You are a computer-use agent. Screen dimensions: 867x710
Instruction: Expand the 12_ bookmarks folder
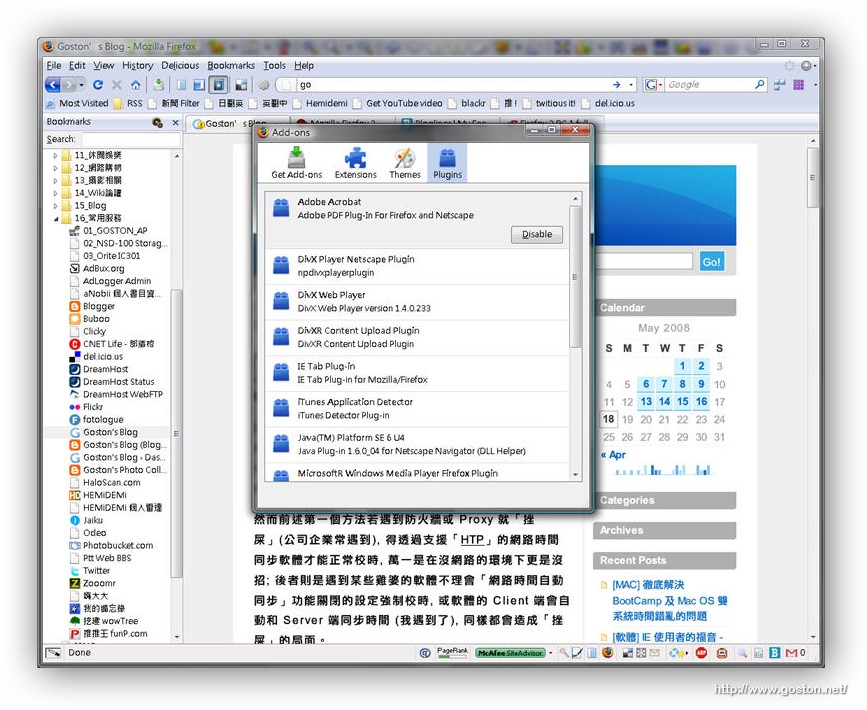tap(55, 168)
